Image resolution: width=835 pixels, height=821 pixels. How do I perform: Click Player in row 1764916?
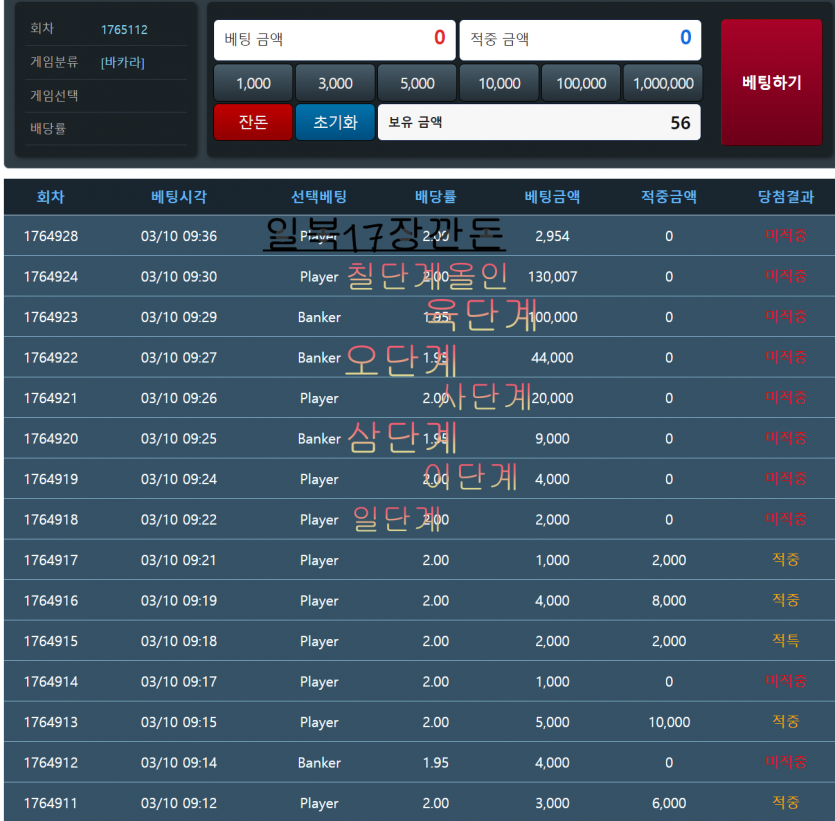tap(319, 601)
